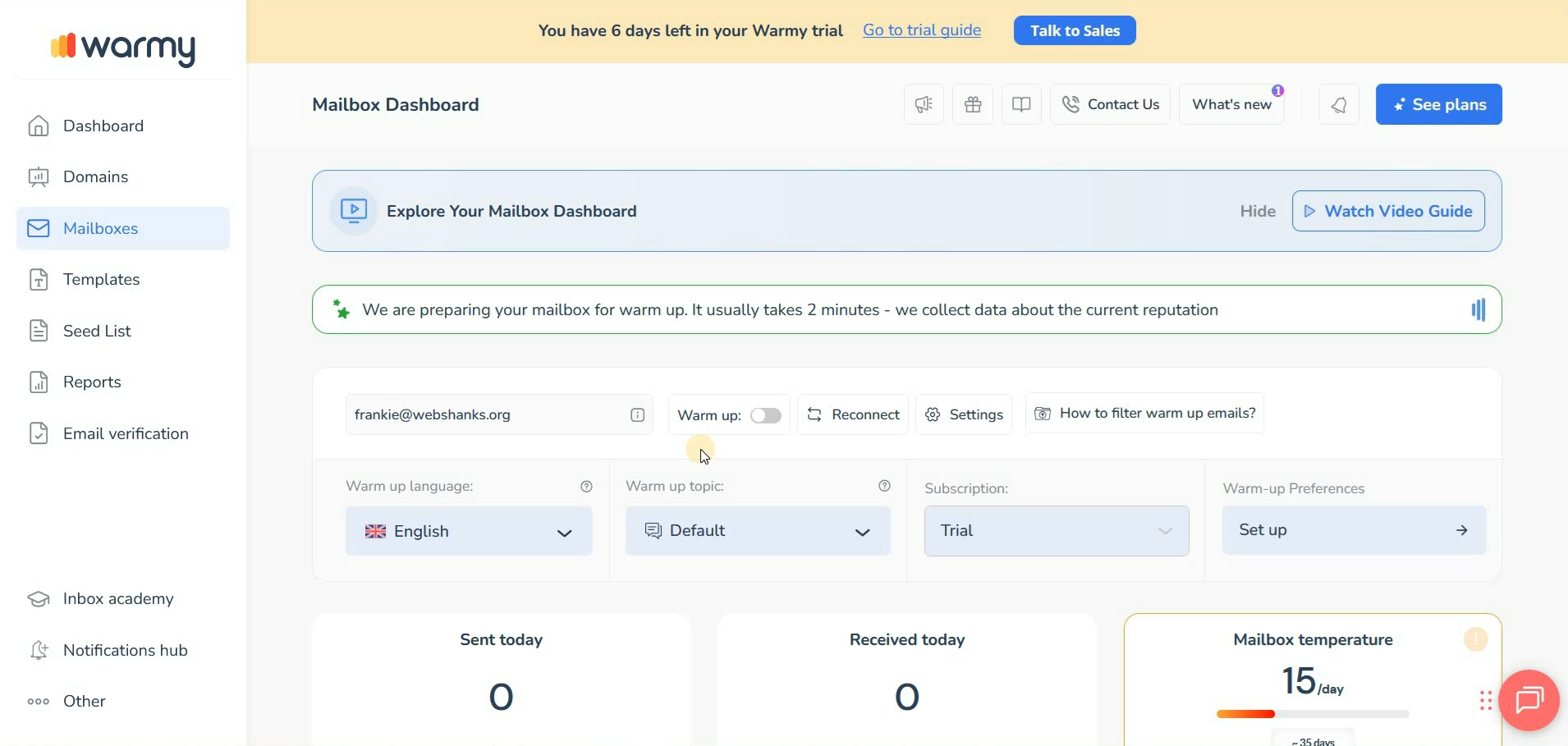Hide the Explore Your Mailbox banner
Image resolution: width=1568 pixels, height=746 pixels.
(1258, 211)
